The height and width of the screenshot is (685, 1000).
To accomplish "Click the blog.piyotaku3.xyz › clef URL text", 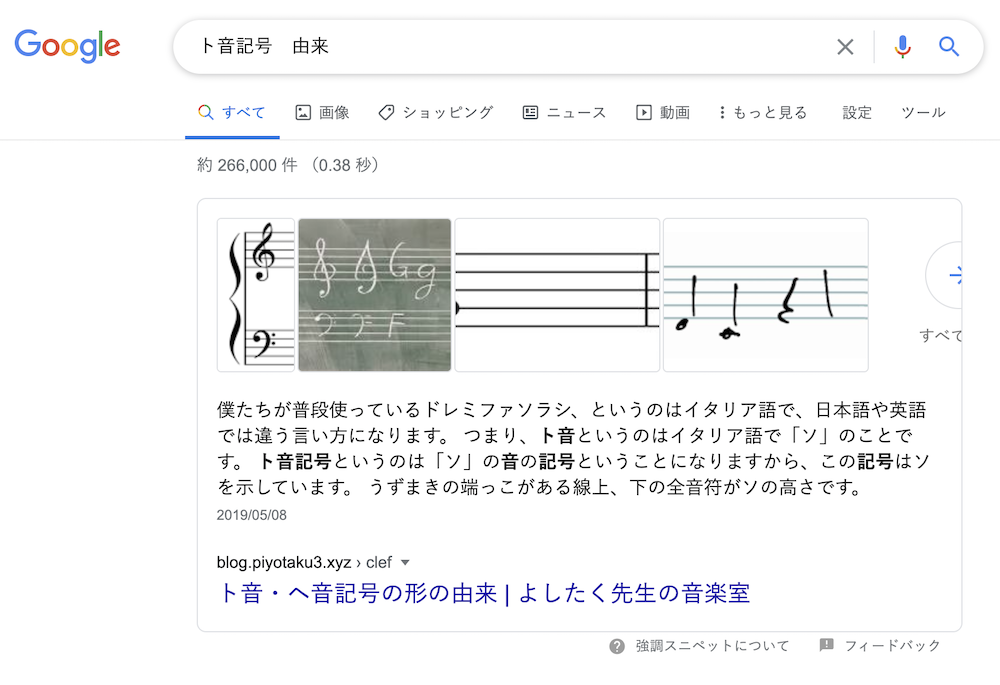I will [304, 563].
